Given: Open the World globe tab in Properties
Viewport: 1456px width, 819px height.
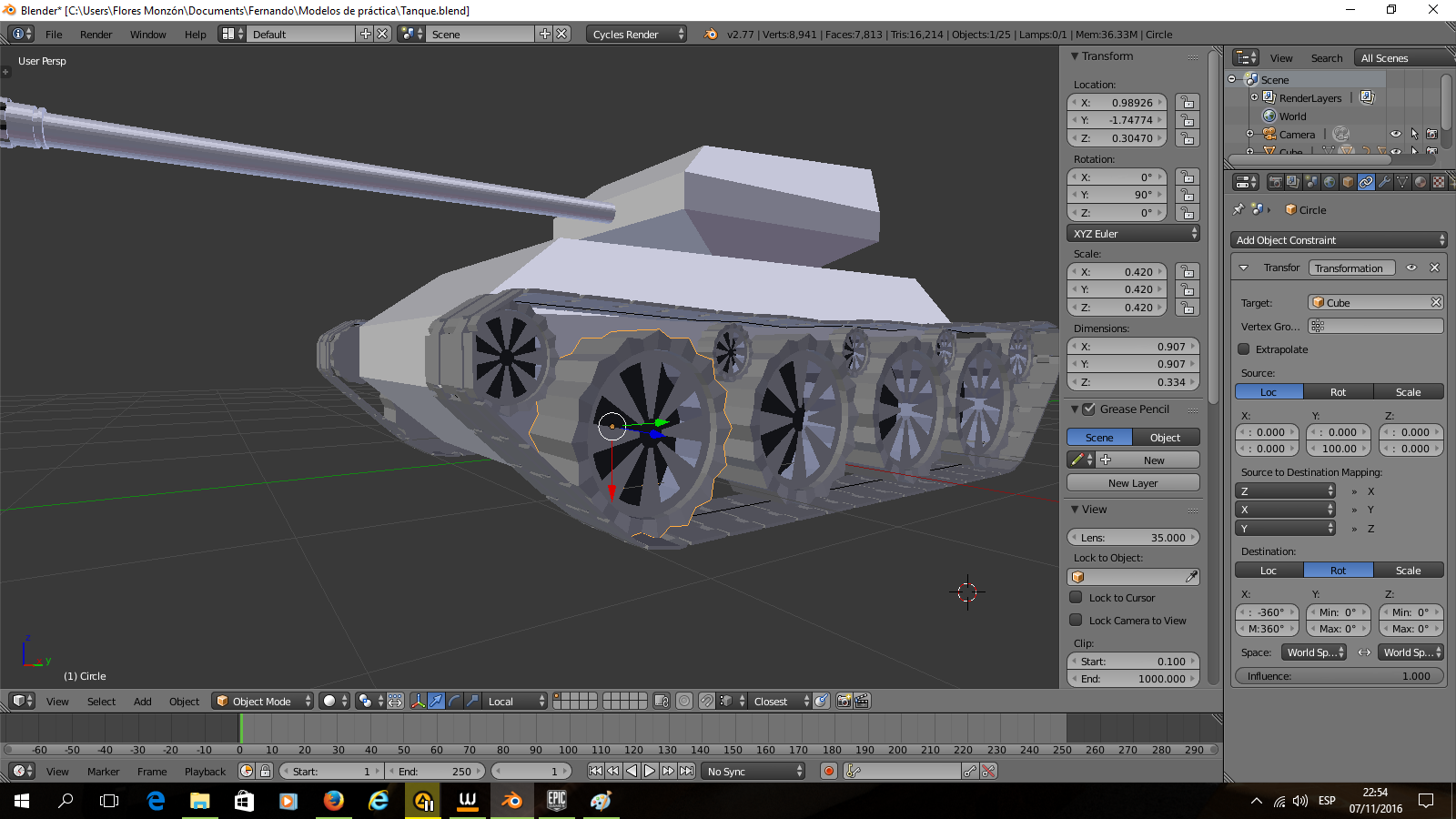Looking at the screenshot, I should [x=1330, y=182].
